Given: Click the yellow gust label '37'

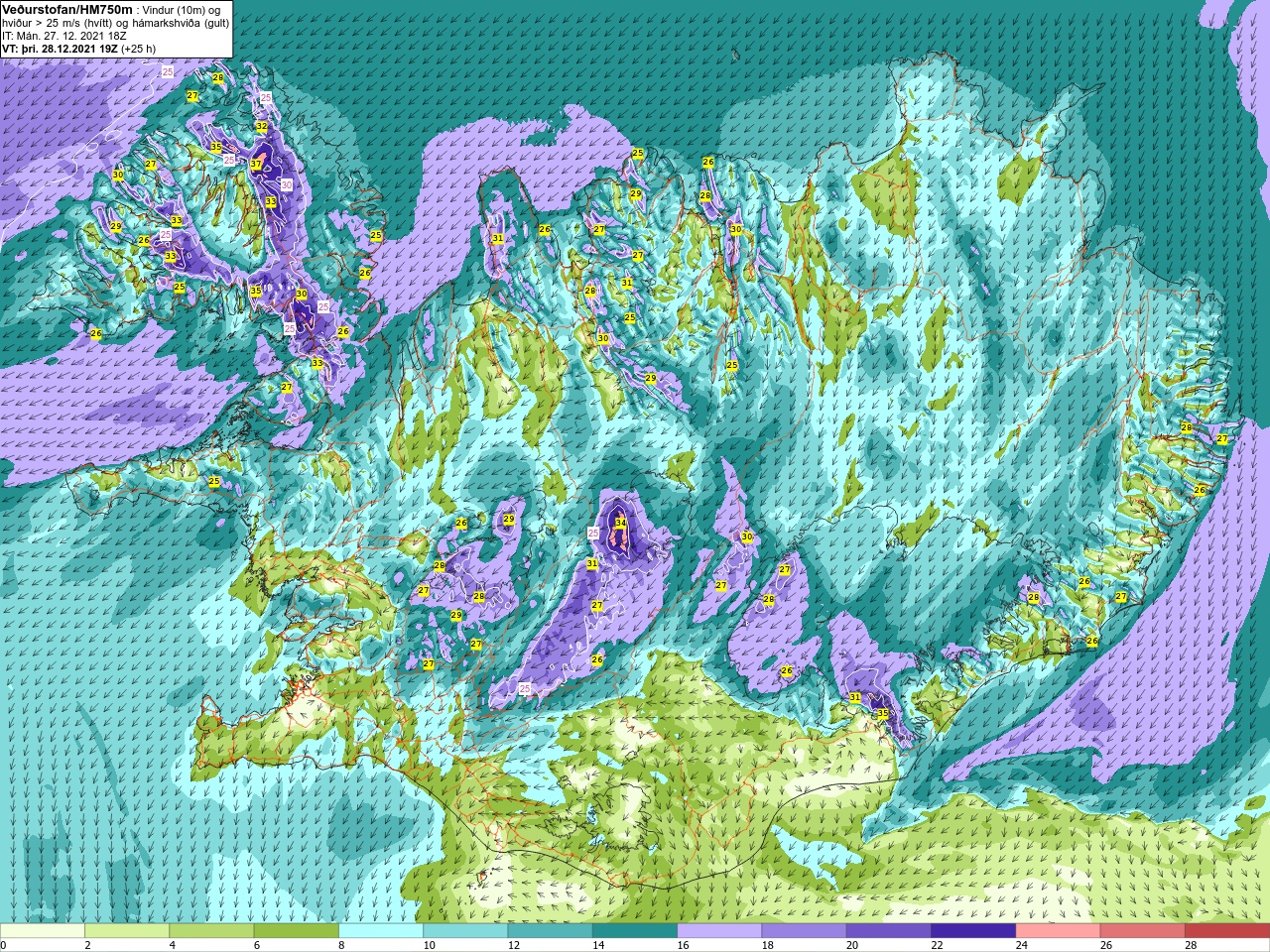Looking at the screenshot, I should [256, 165].
